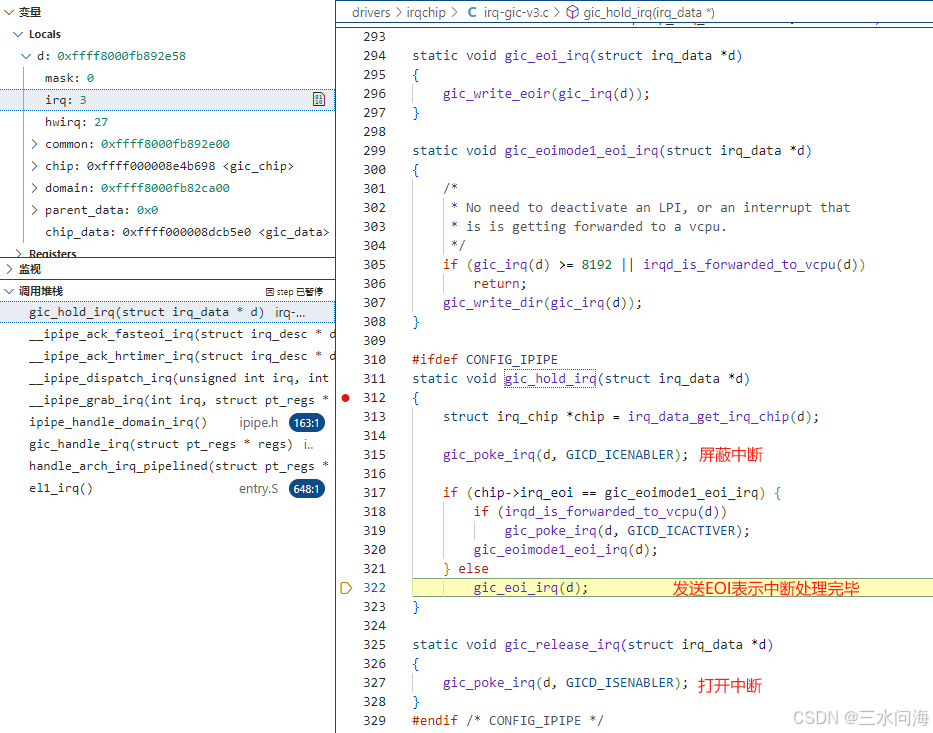The width and height of the screenshot is (933, 733).
Task: Click GICD_ICACTIVER constant on line 319
Action: [681, 531]
